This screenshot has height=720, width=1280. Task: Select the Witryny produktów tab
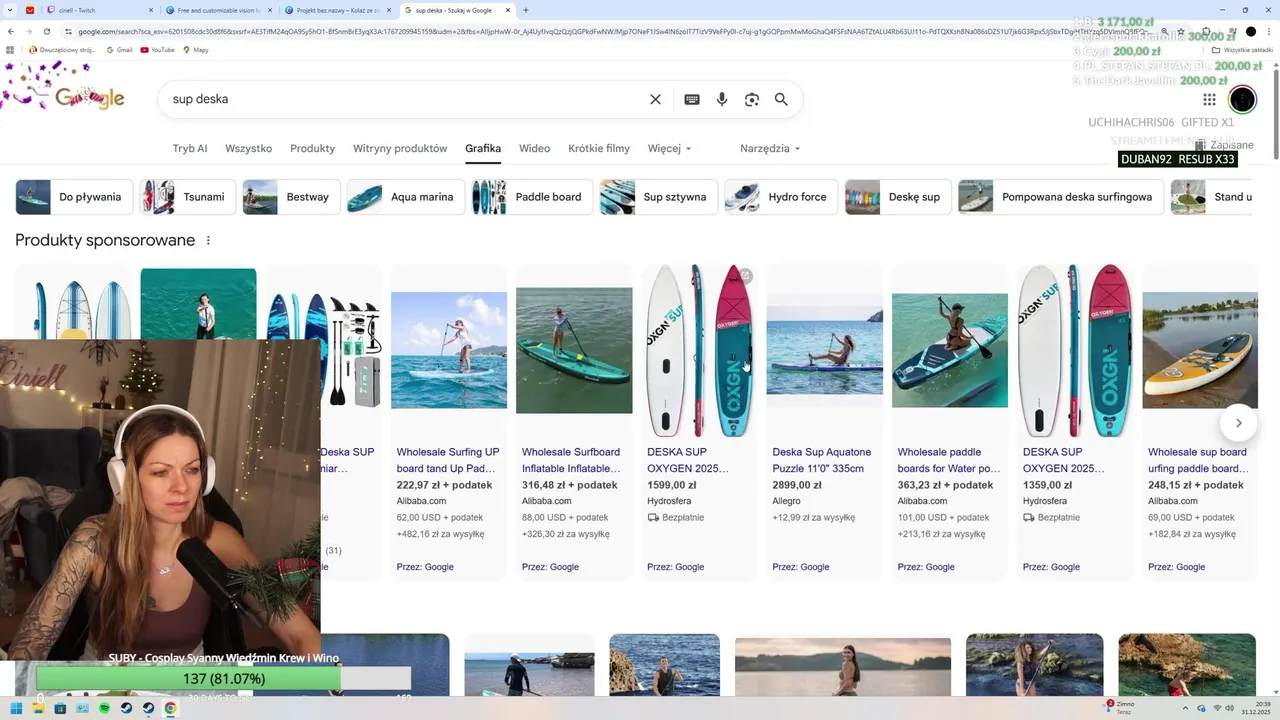coord(400,148)
